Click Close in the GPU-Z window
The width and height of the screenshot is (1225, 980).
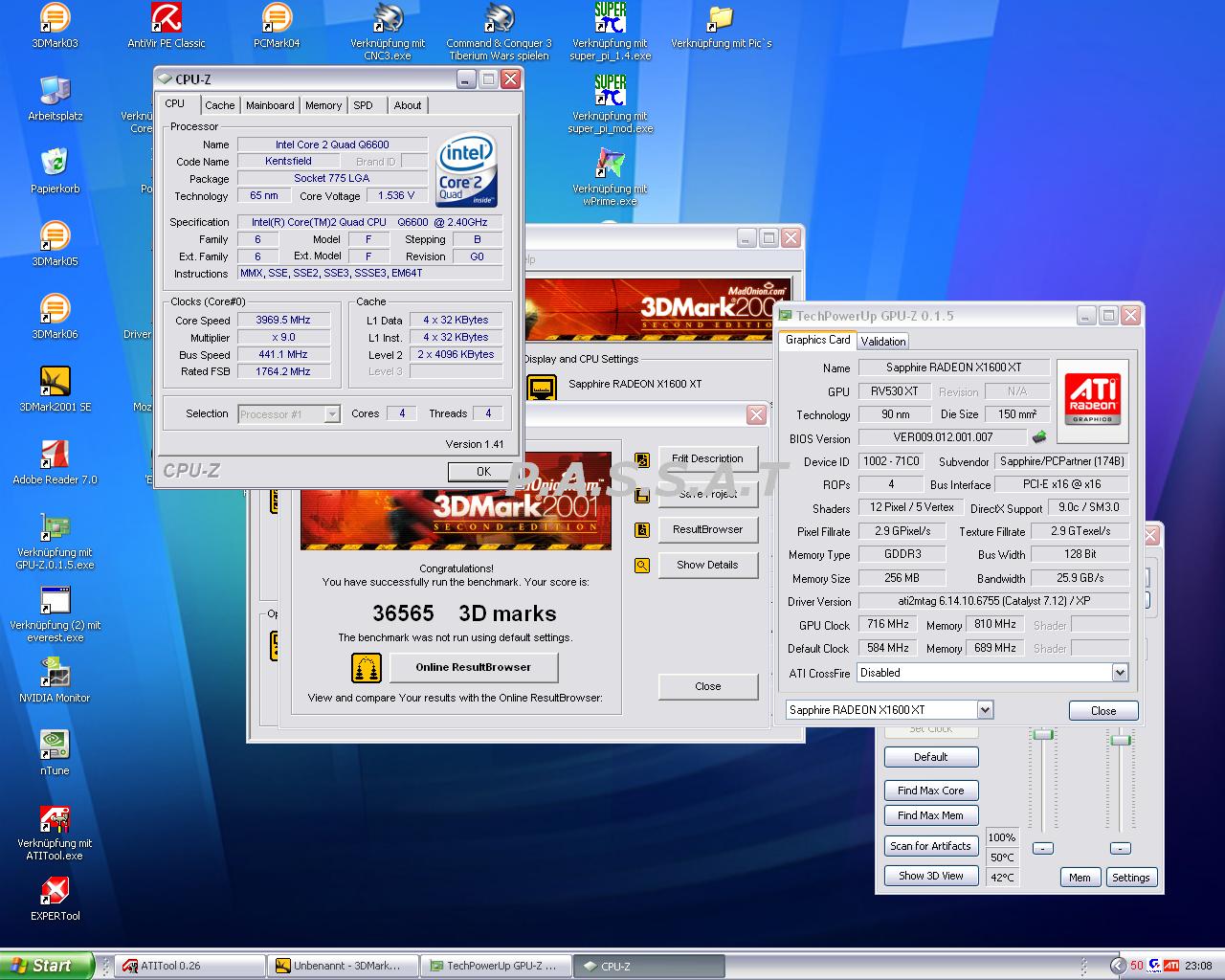pyautogui.click(x=1102, y=710)
